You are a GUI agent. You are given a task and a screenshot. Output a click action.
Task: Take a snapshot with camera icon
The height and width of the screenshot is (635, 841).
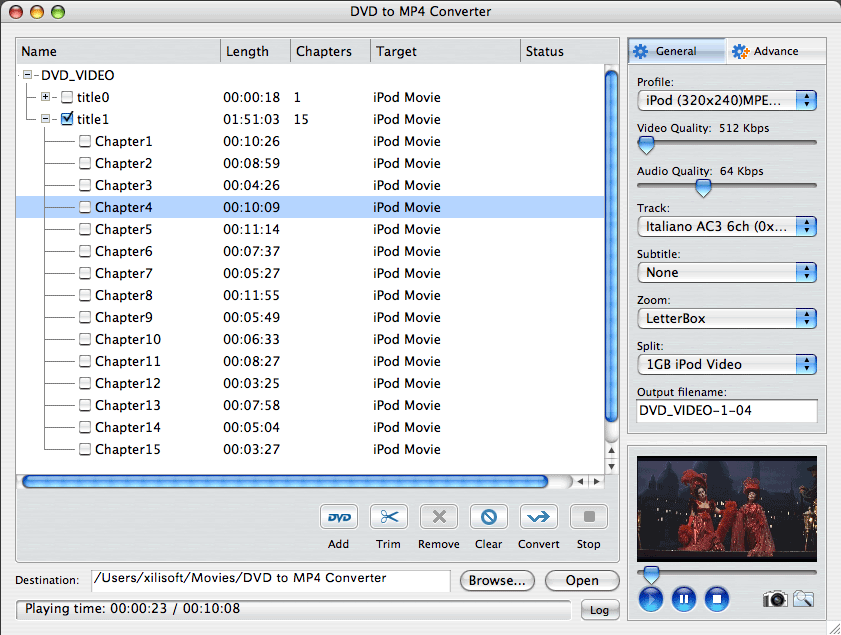click(x=774, y=599)
